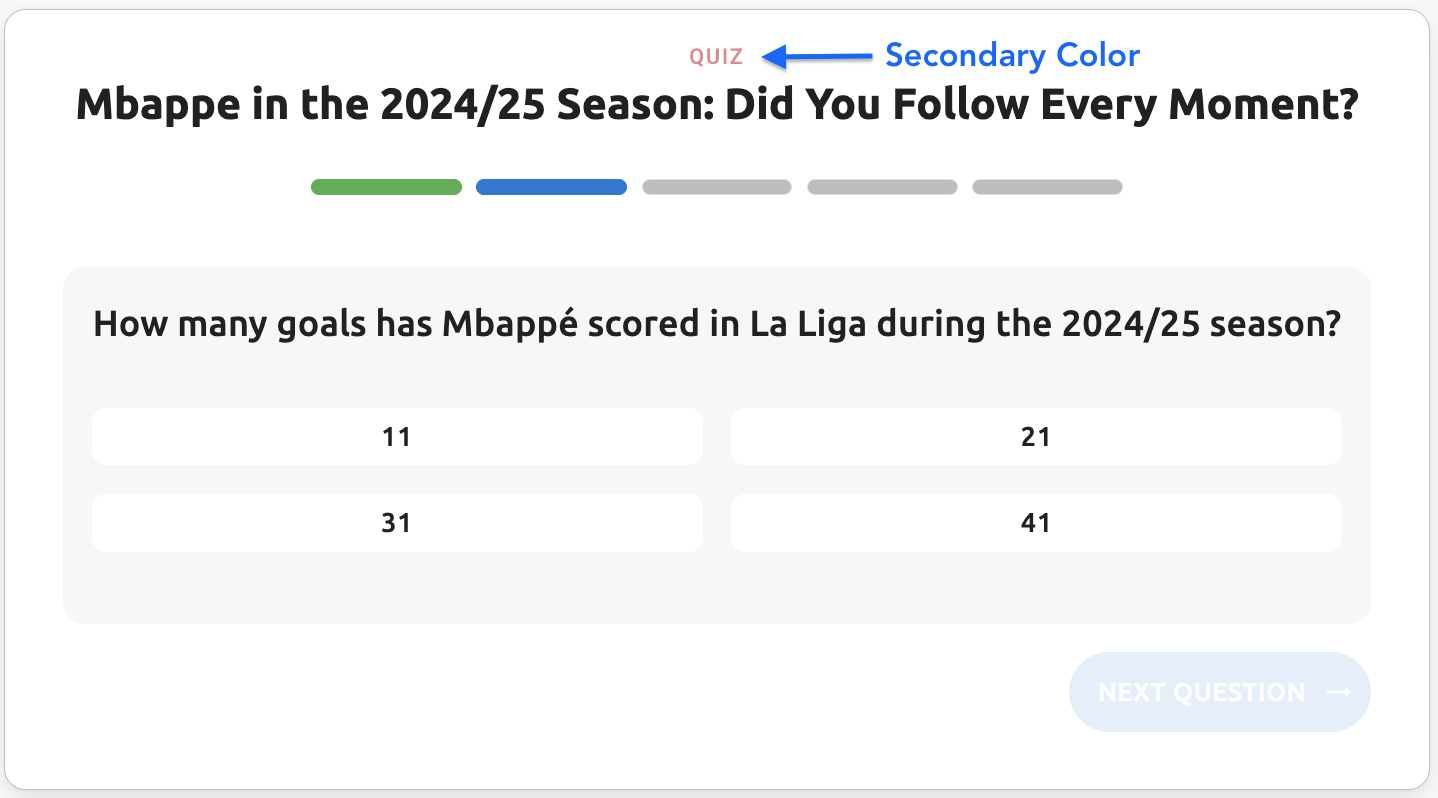Click the arrow icon on Next Question
The image size is (1438, 798).
(1339, 692)
